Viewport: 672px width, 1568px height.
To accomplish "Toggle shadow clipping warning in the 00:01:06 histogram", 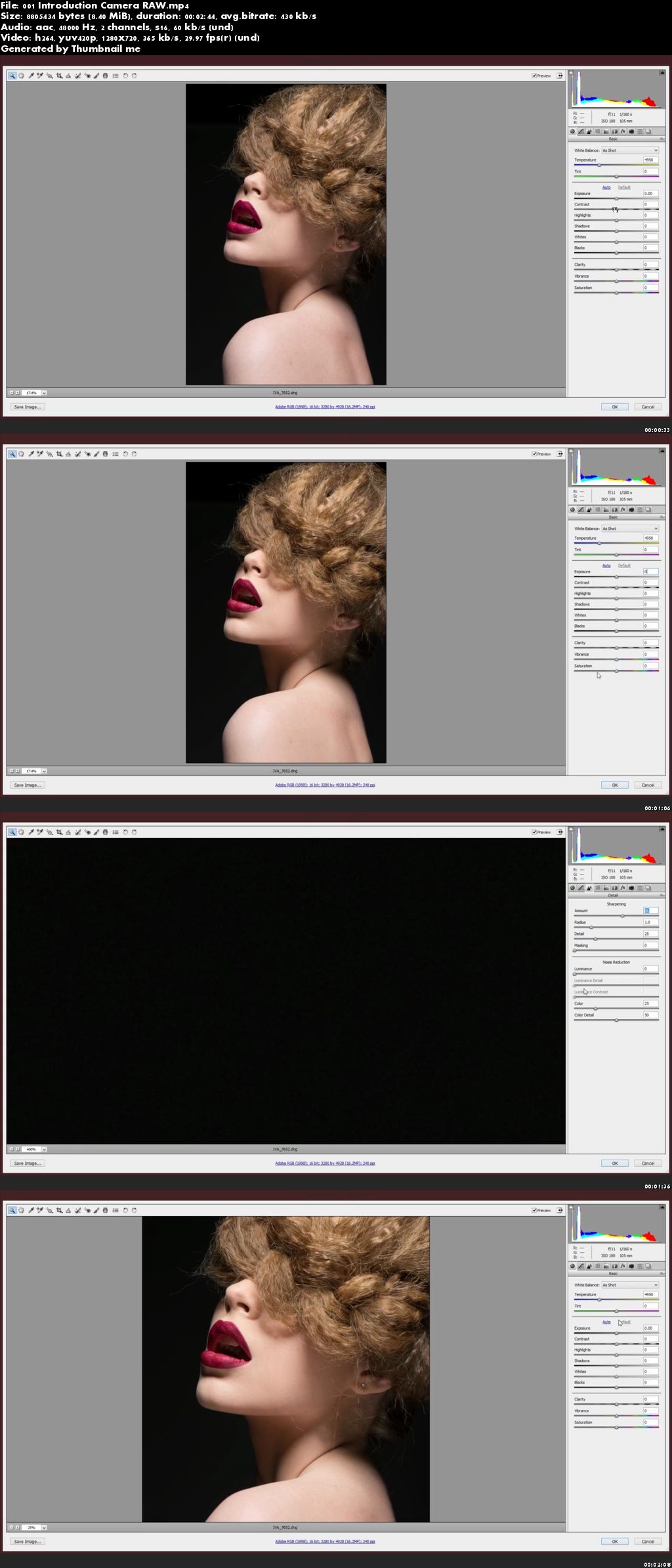I will point(571,450).
